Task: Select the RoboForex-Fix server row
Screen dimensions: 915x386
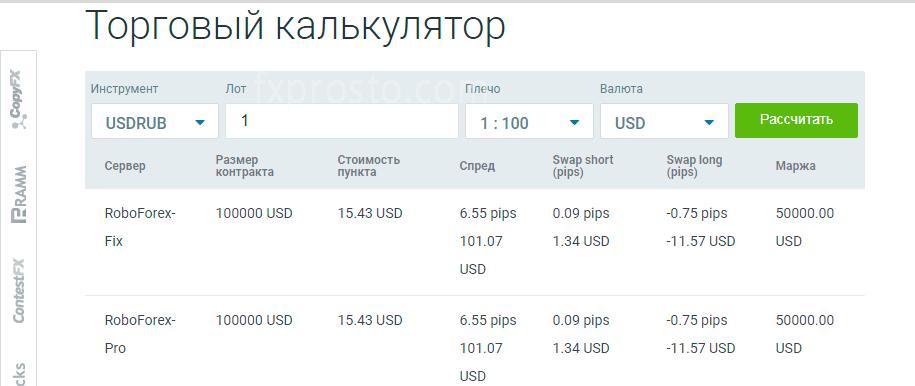Action: 475,242
